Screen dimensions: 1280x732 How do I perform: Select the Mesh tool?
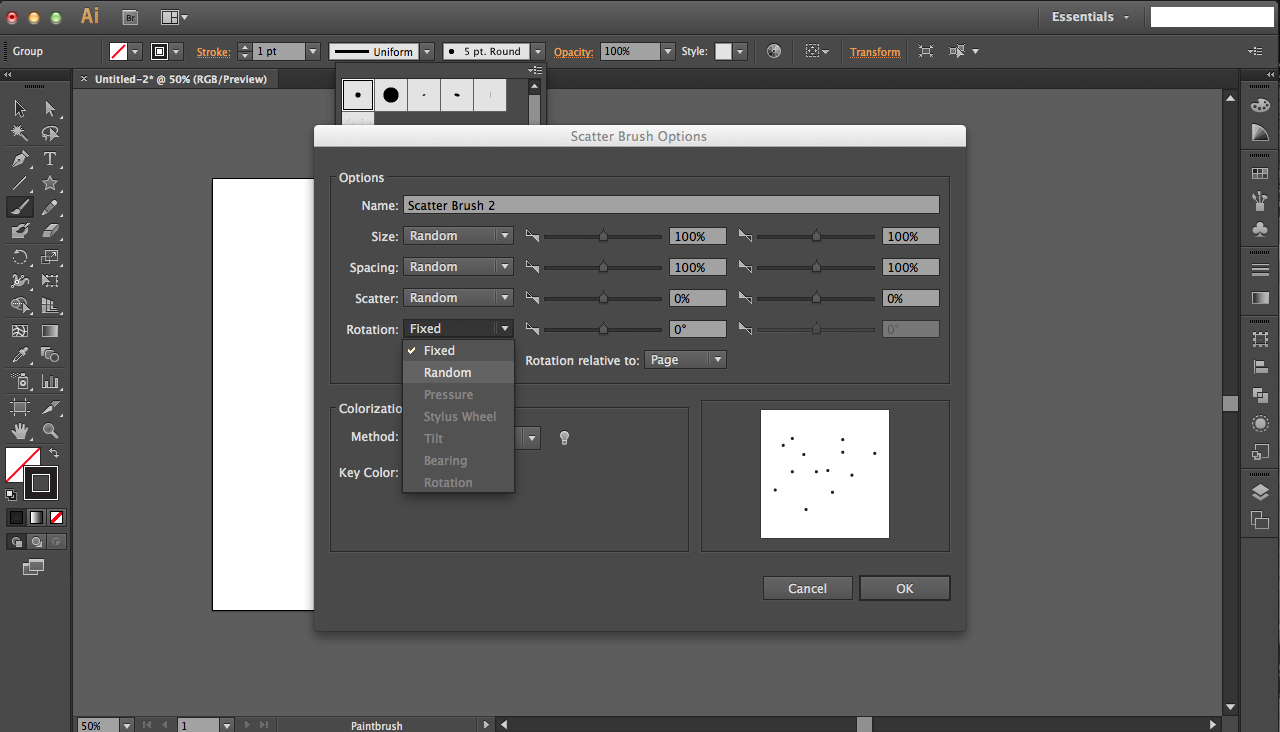[20, 331]
